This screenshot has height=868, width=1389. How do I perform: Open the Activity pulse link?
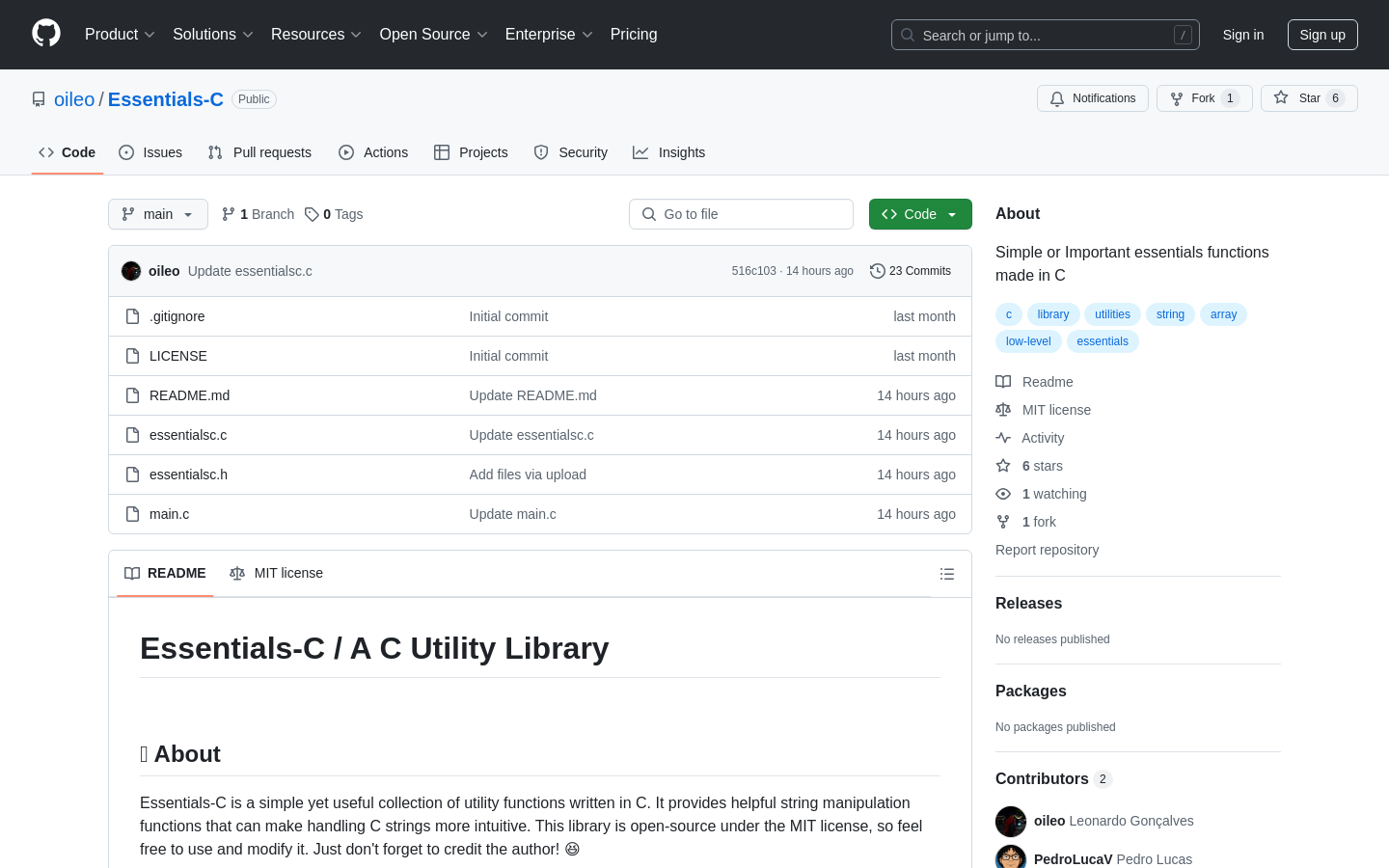[x=1029, y=438]
